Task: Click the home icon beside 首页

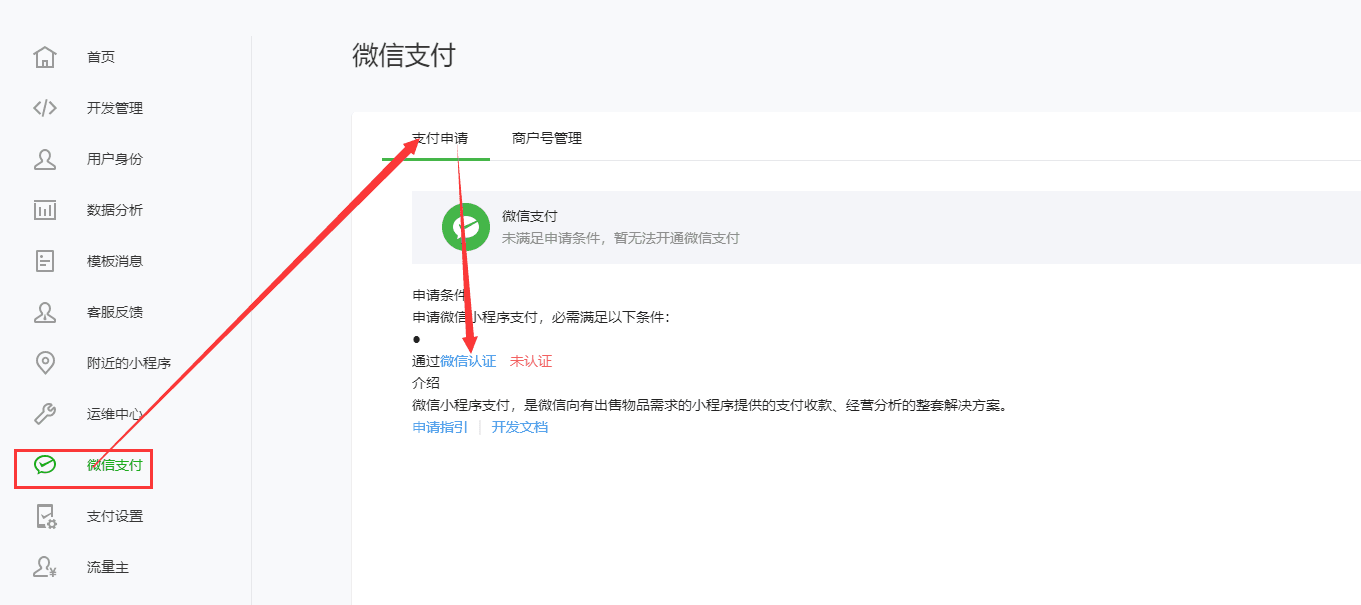Action: pos(45,57)
